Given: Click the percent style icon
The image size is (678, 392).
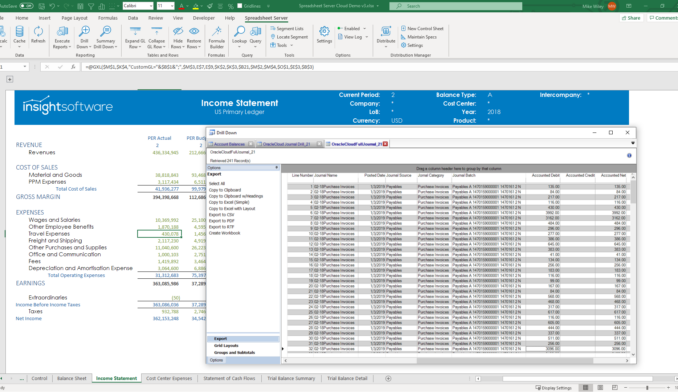Looking at the screenshot, I should click(230, 6).
